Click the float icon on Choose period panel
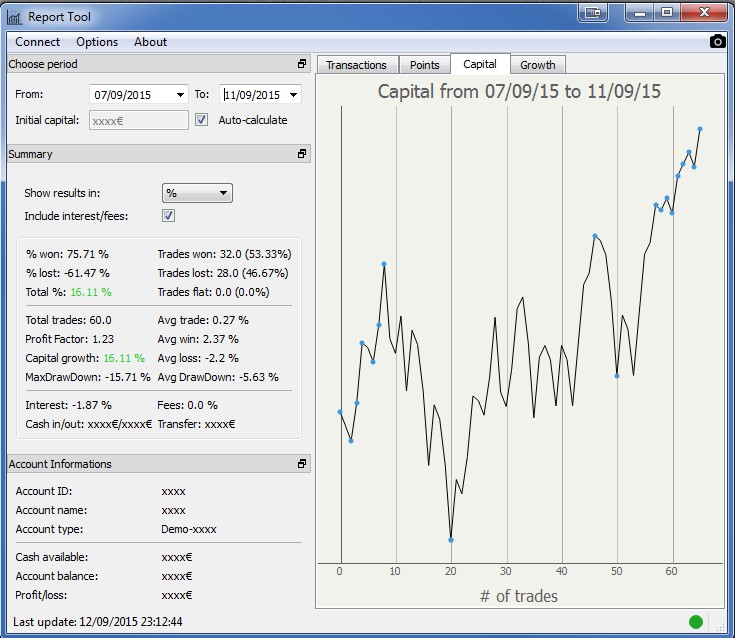This screenshot has width=735, height=638. [302, 64]
